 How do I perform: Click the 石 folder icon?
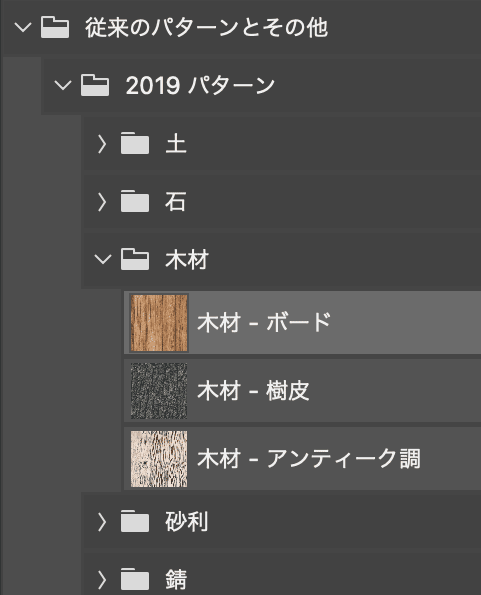coord(135,201)
